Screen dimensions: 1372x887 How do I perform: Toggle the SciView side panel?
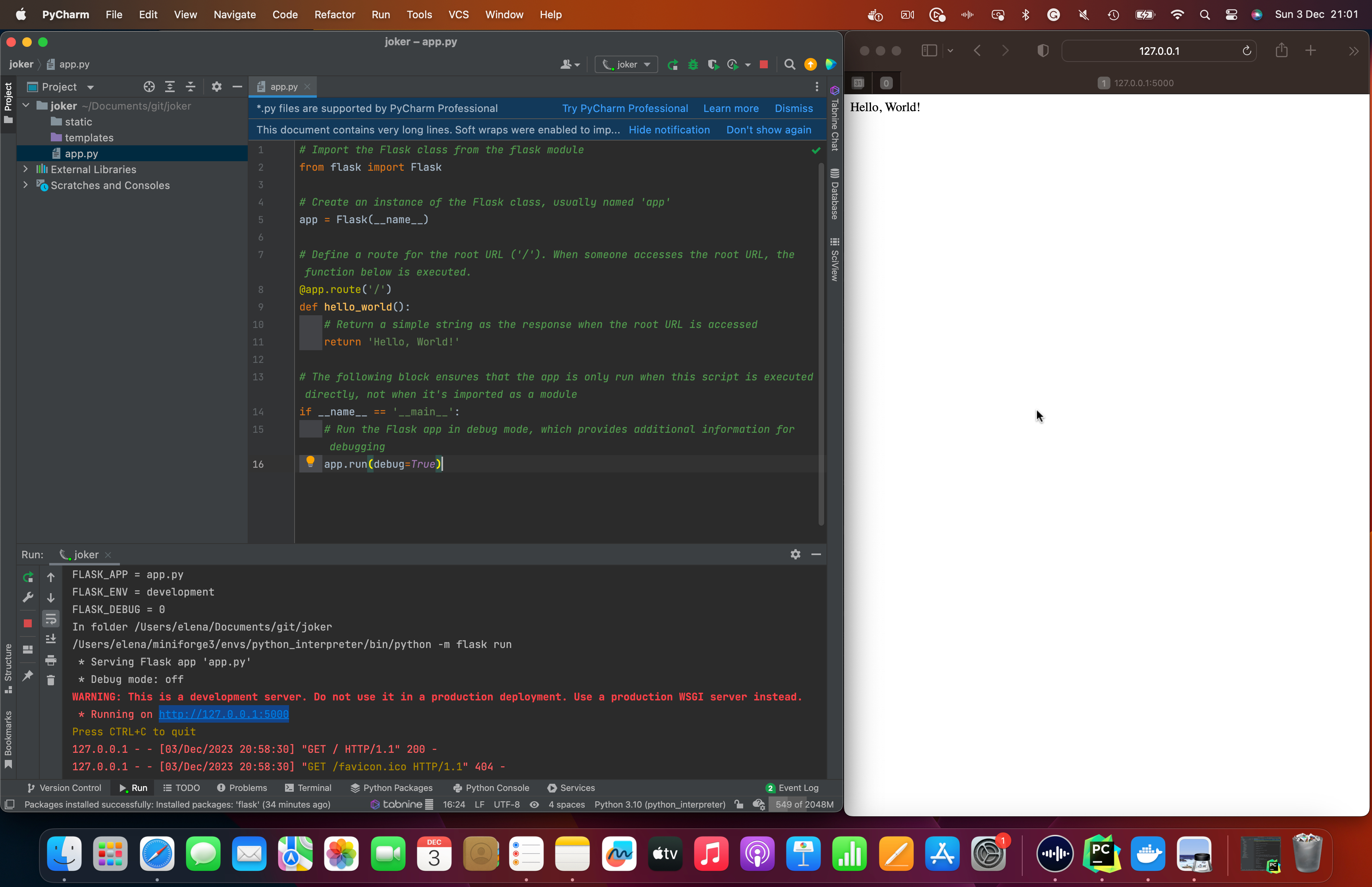coord(834,259)
